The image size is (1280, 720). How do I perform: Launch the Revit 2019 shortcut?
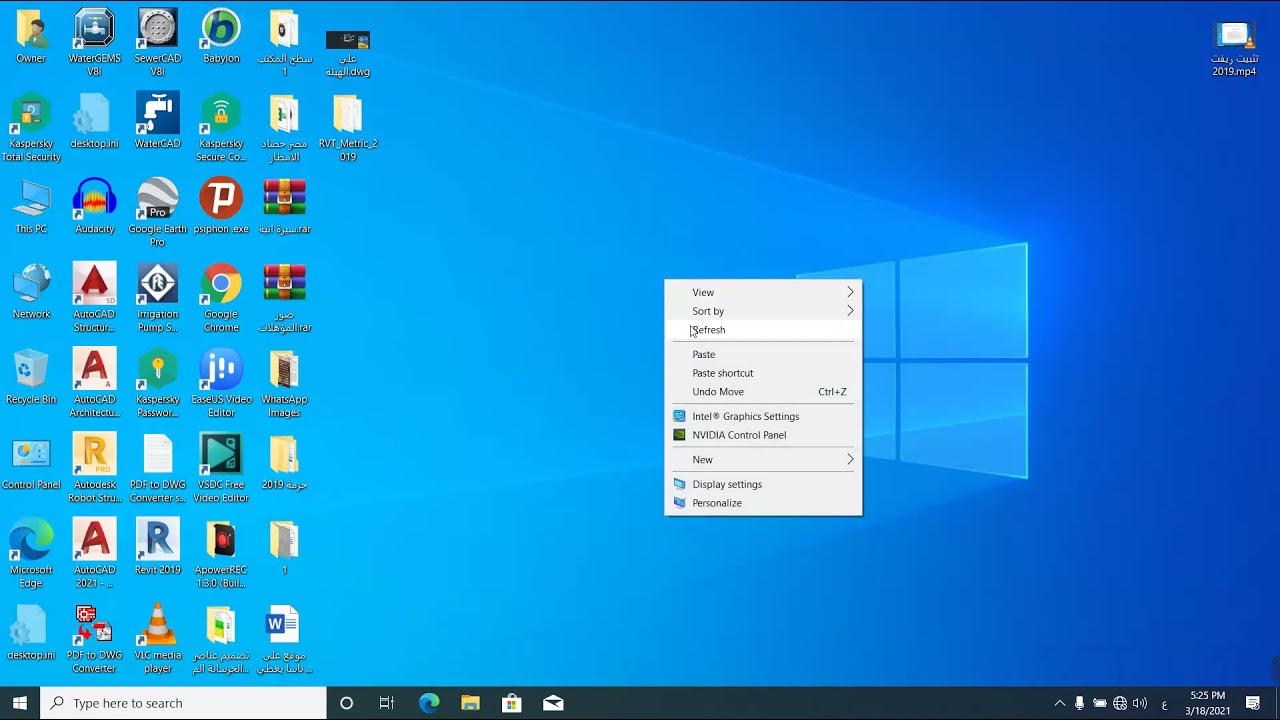click(157, 548)
